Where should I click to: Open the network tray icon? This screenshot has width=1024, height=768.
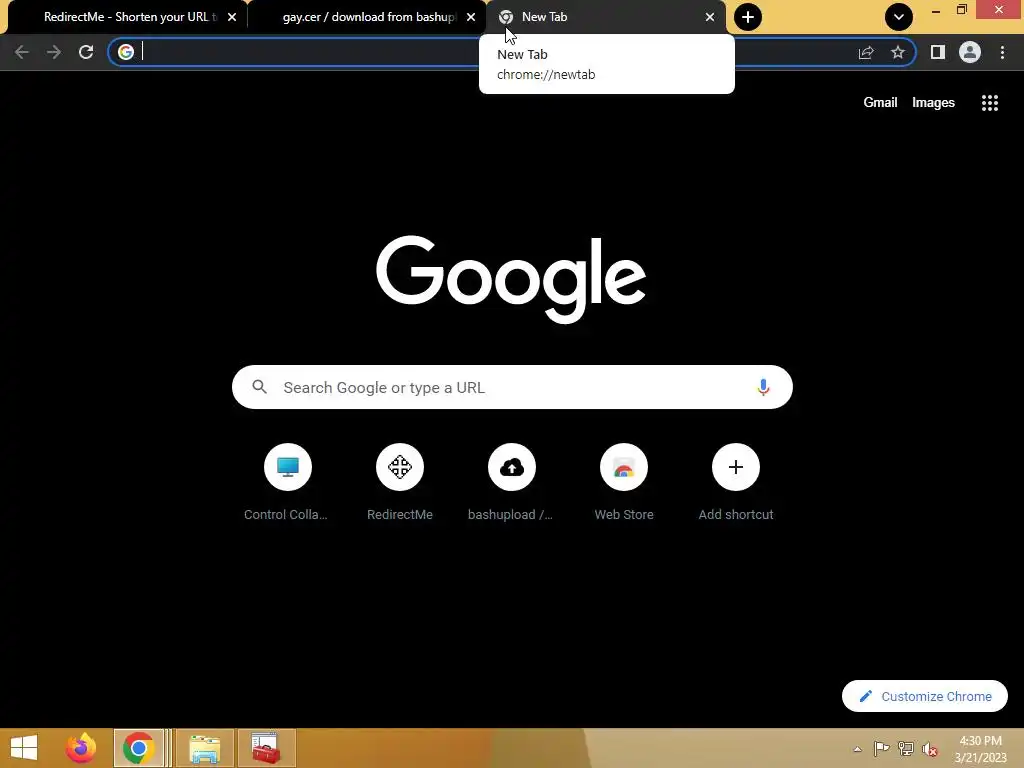[906, 749]
